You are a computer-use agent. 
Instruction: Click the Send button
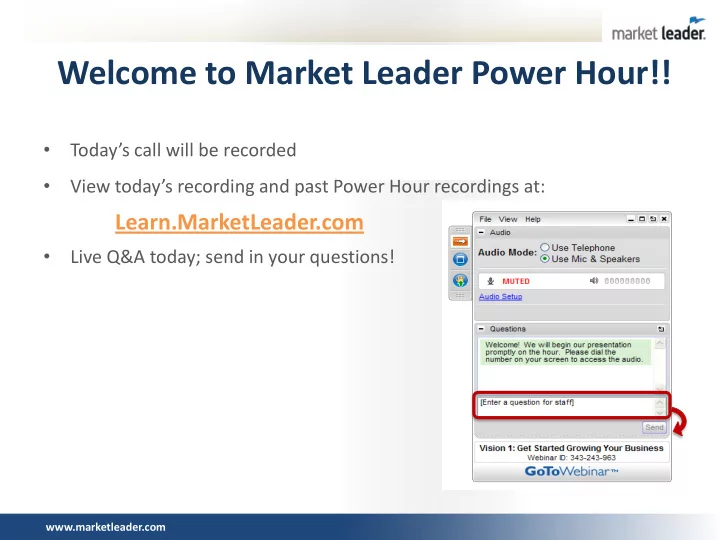(x=654, y=427)
